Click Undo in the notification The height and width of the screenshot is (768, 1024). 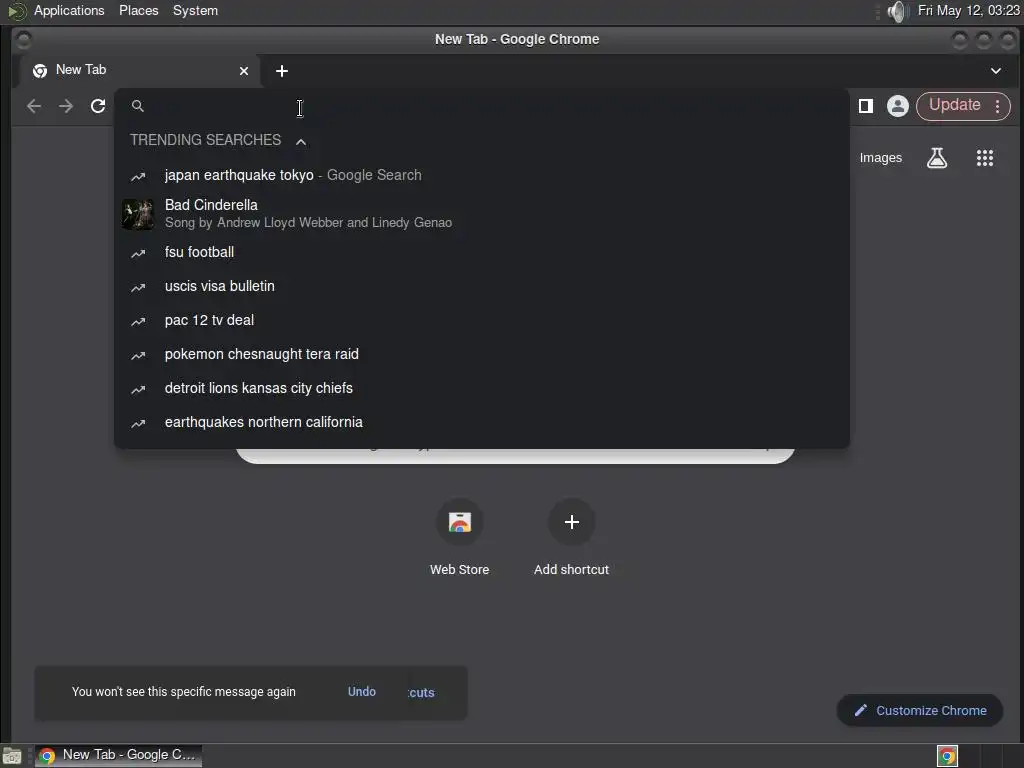[362, 692]
